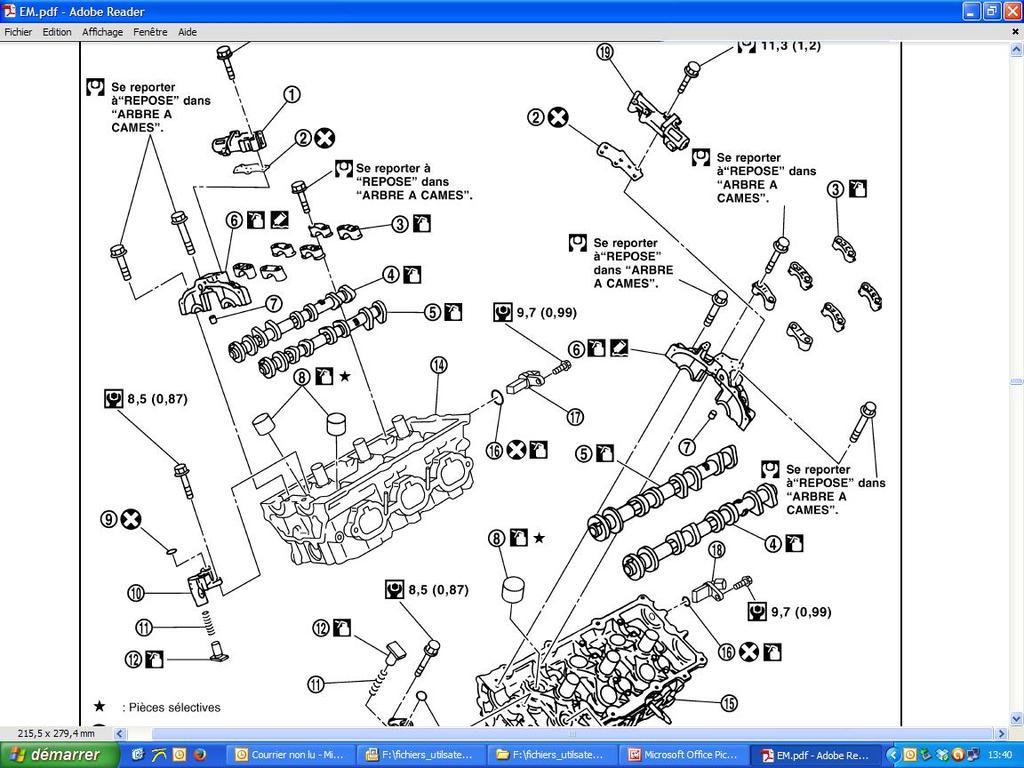Close the document using the menu bar x
Screen dimensions: 1024x768
1014,32
